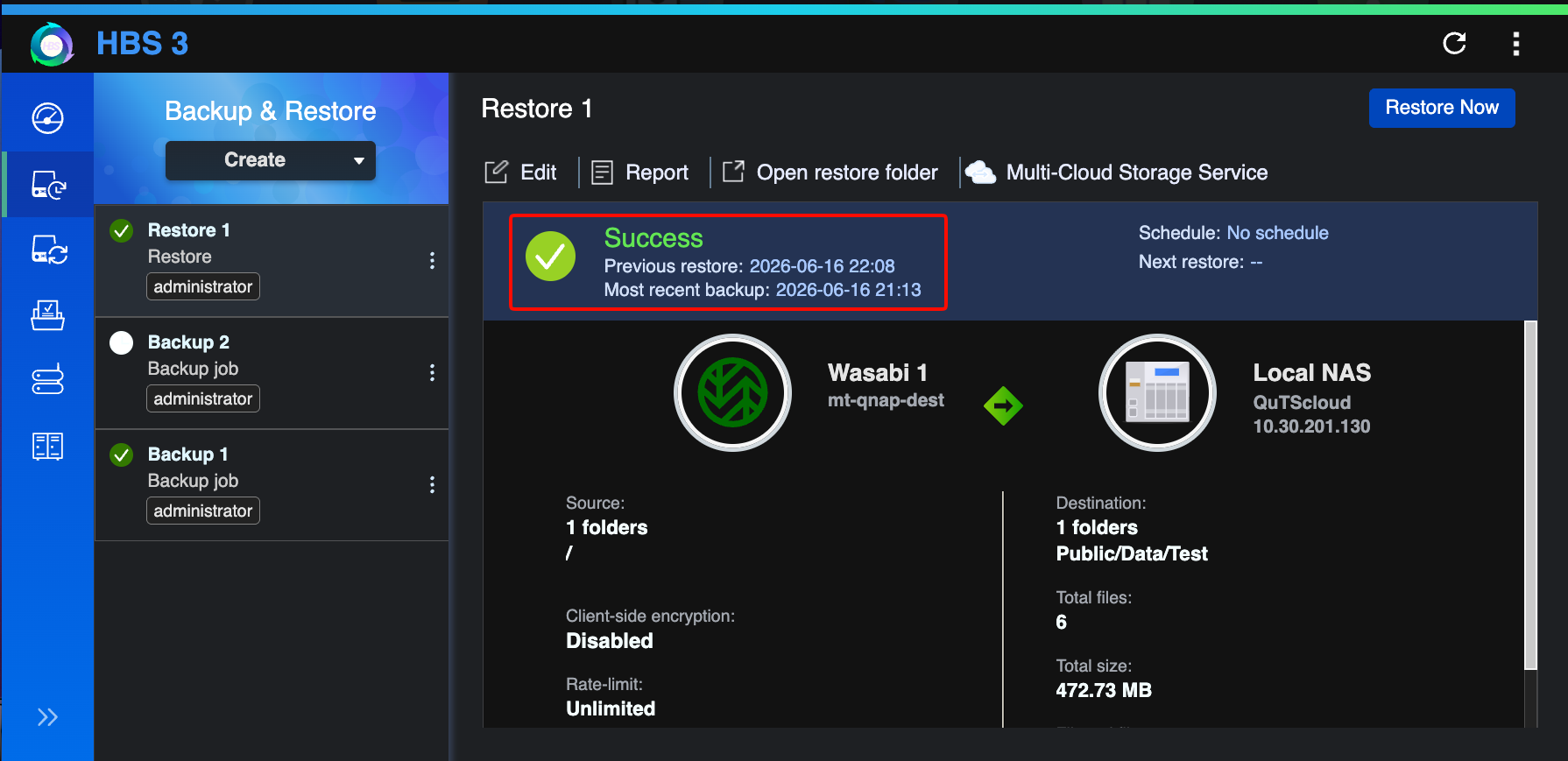Click the administrator tag under Restore 1
Viewport: 1568px width, 761px height.
coord(203,286)
